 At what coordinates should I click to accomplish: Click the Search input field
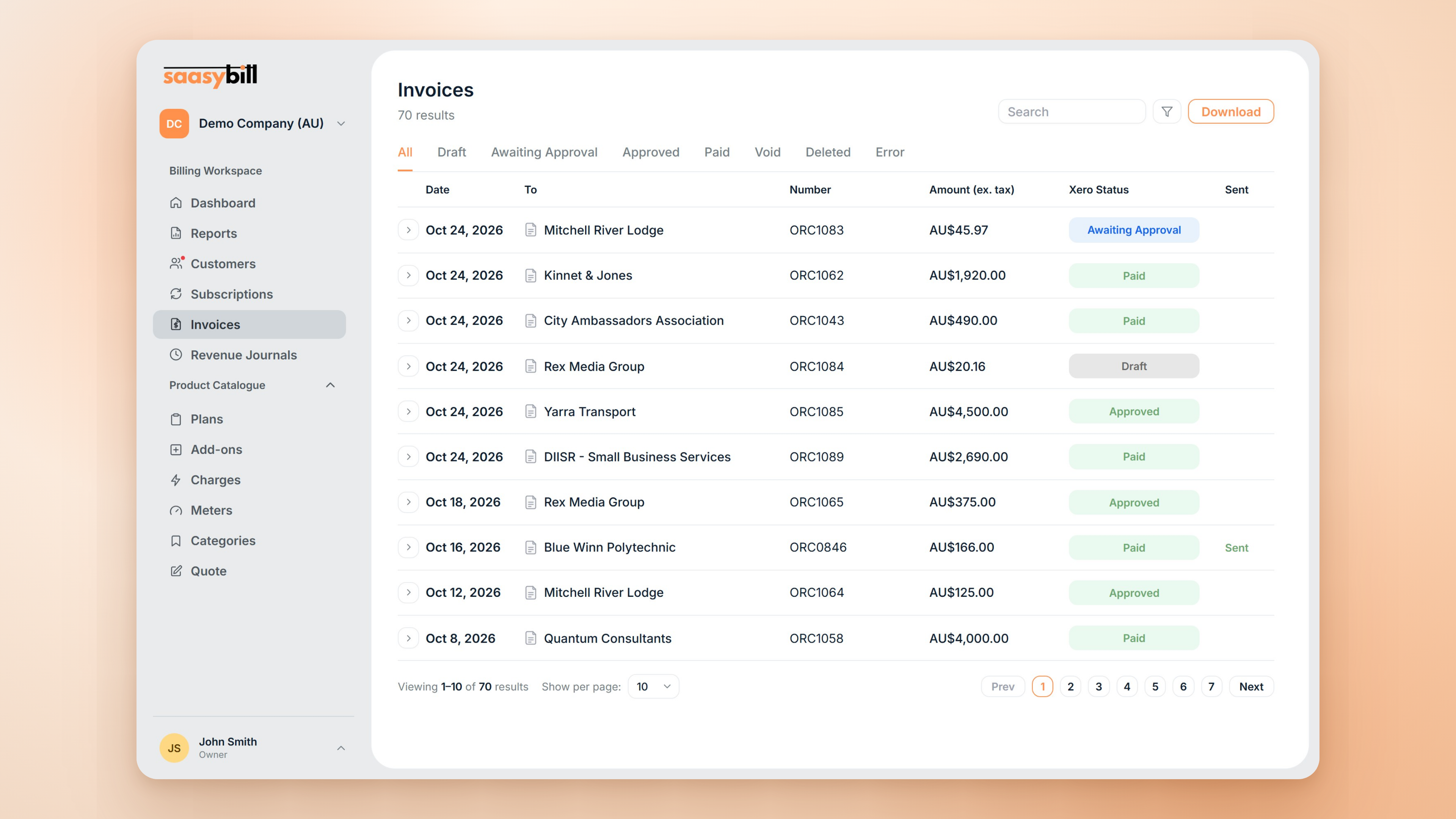pos(1072,111)
